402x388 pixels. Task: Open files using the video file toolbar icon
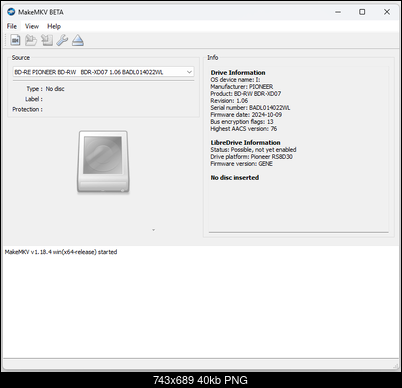[x=15, y=40]
